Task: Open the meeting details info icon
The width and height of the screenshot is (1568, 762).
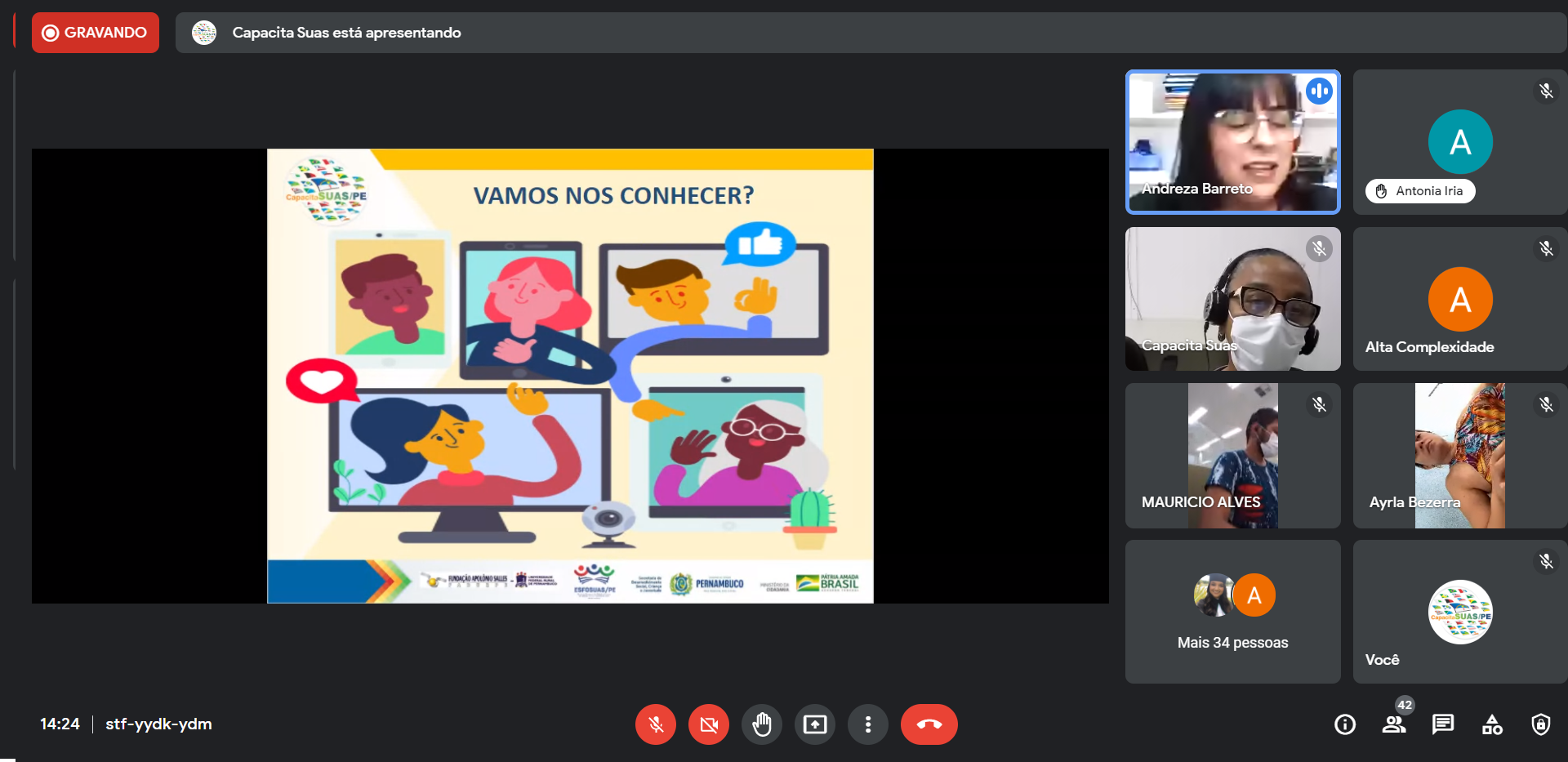Action: click(1344, 724)
